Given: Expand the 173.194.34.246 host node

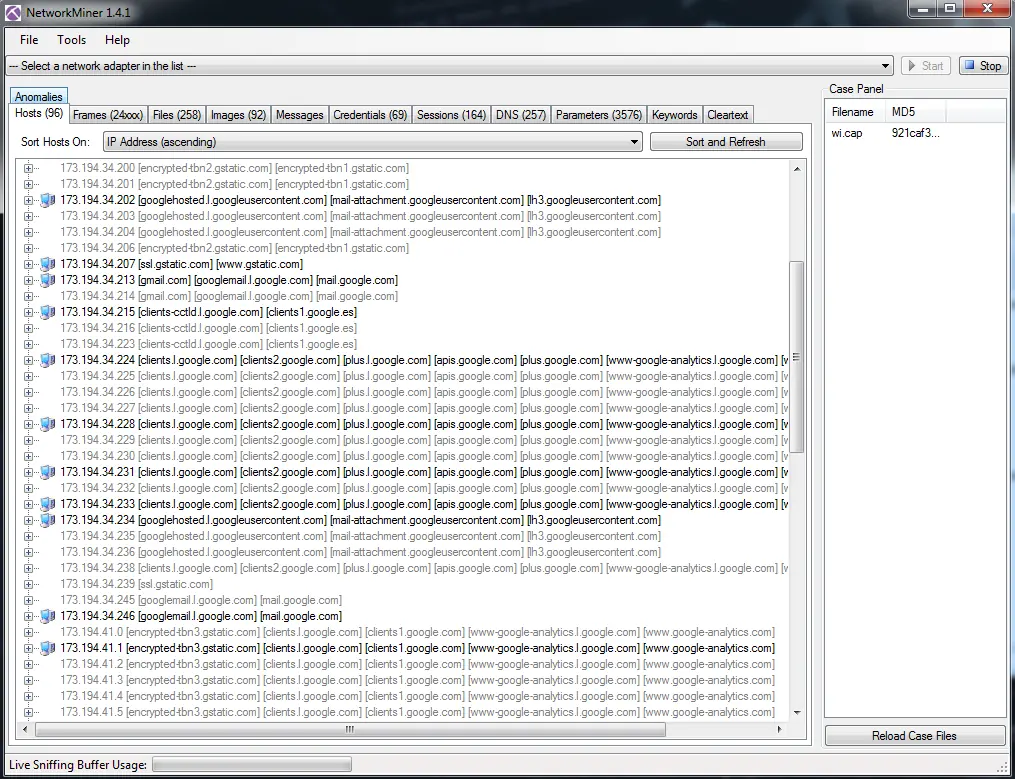Looking at the screenshot, I should click(x=28, y=616).
